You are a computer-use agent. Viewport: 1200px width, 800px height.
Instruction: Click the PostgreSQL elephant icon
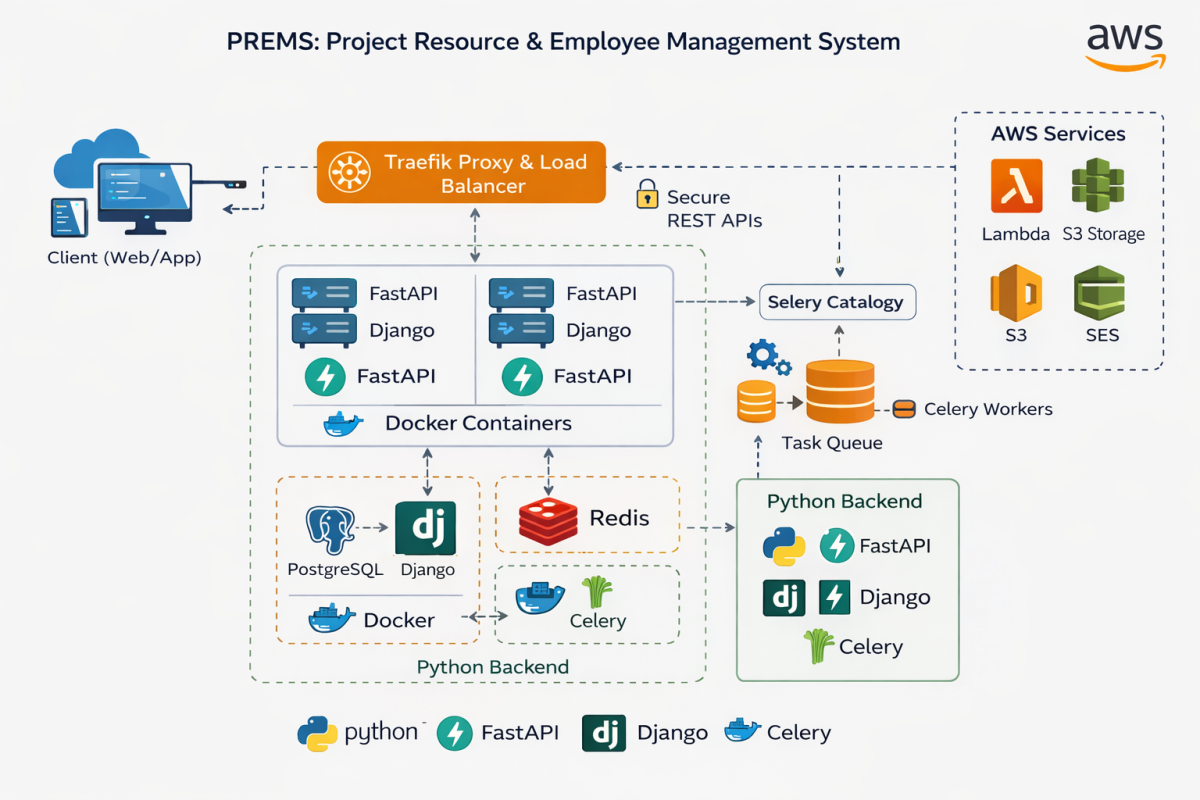331,530
